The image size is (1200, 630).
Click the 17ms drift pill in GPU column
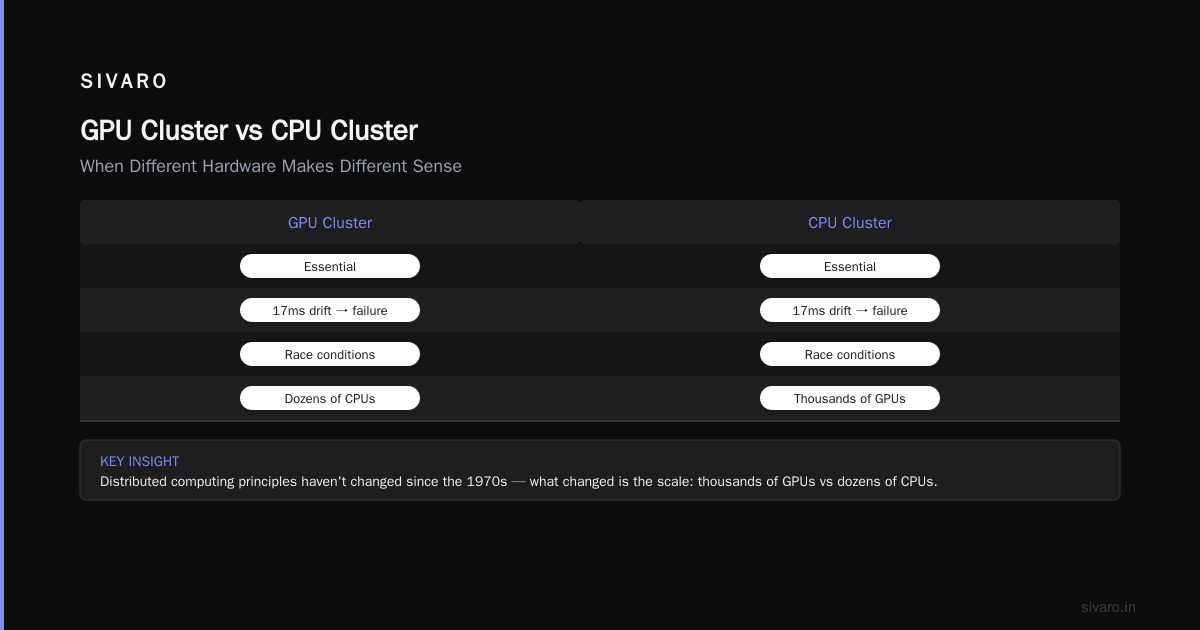coord(330,310)
